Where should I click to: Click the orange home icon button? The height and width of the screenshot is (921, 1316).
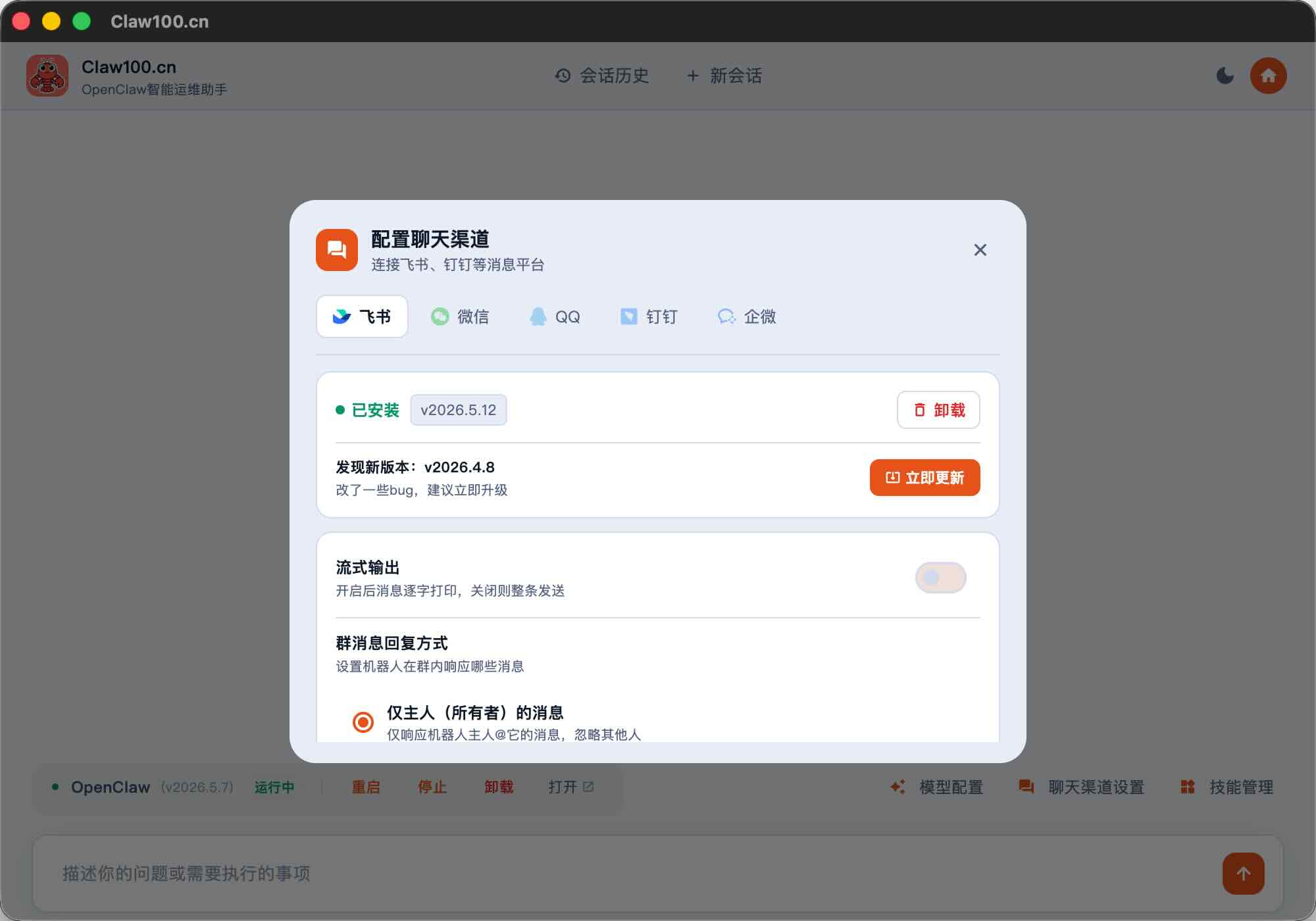tap(1268, 76)
